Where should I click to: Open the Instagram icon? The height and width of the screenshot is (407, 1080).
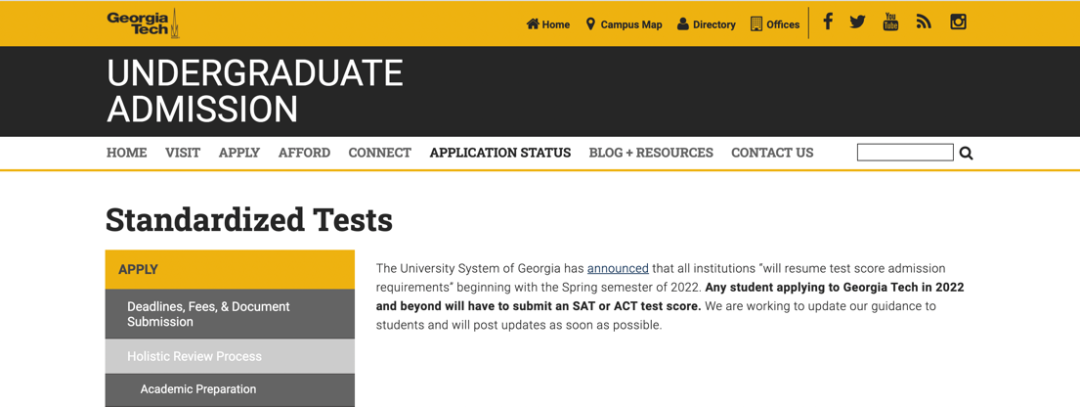click(958, 22)
